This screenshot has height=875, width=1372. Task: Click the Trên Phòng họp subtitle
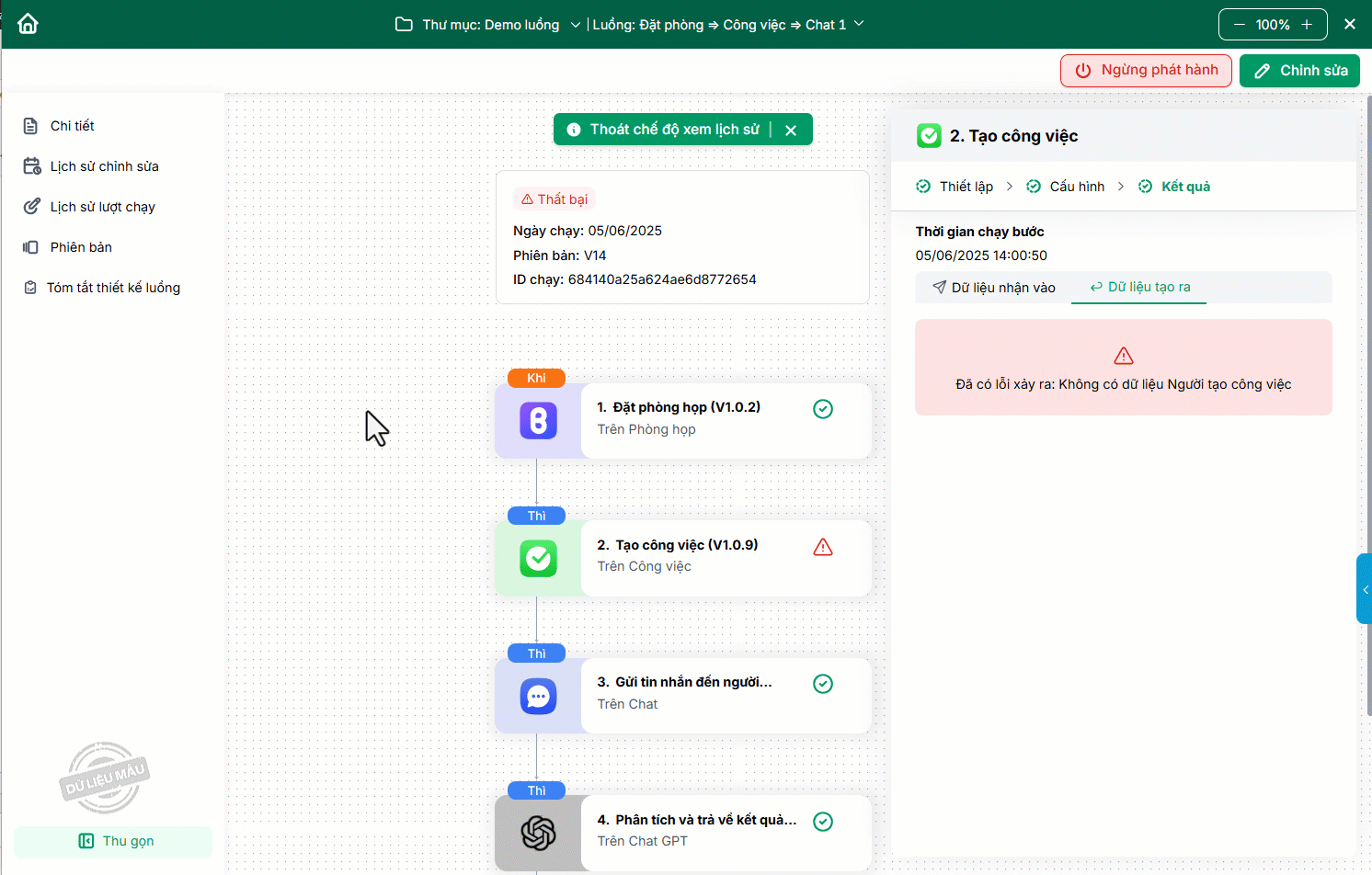(646, 429)
